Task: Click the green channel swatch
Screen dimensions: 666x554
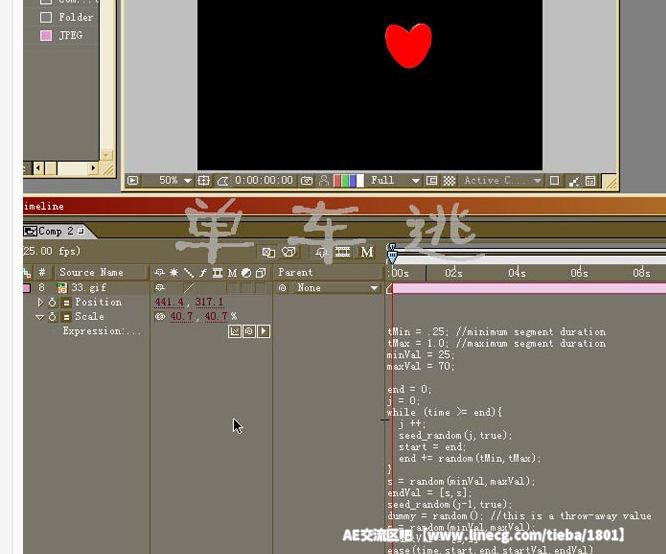Action: coord(344,181)
